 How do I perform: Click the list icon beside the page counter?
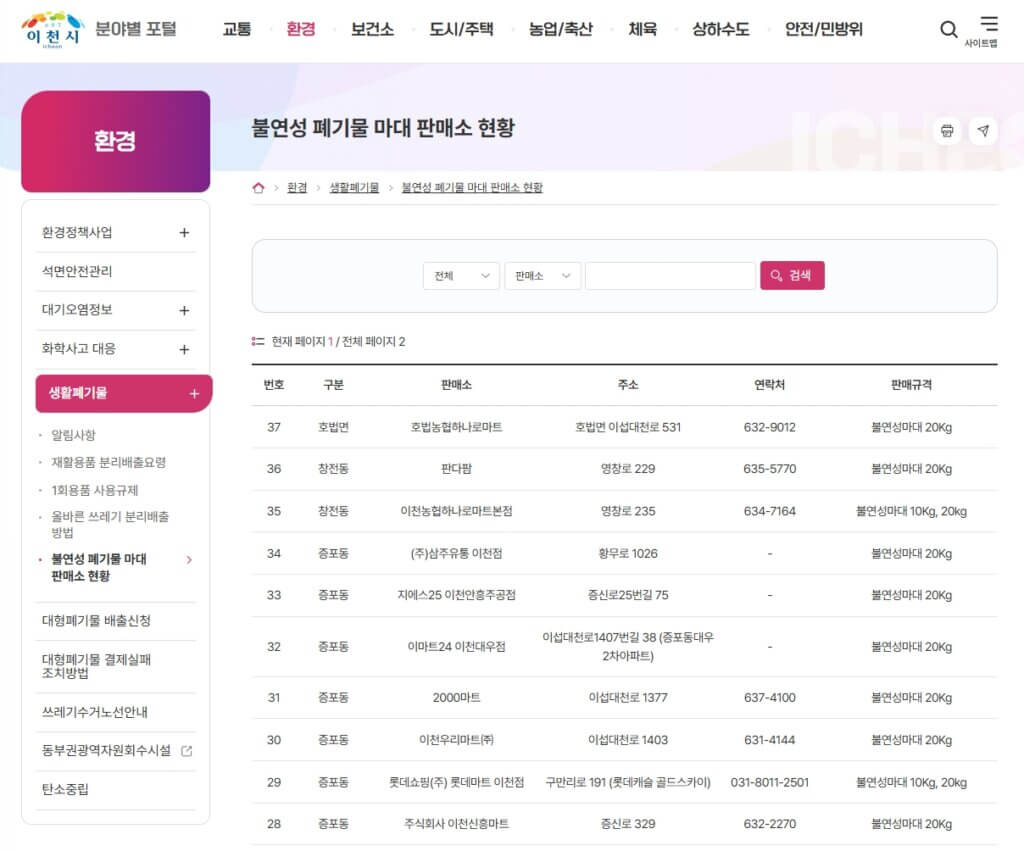pos(258,339)
